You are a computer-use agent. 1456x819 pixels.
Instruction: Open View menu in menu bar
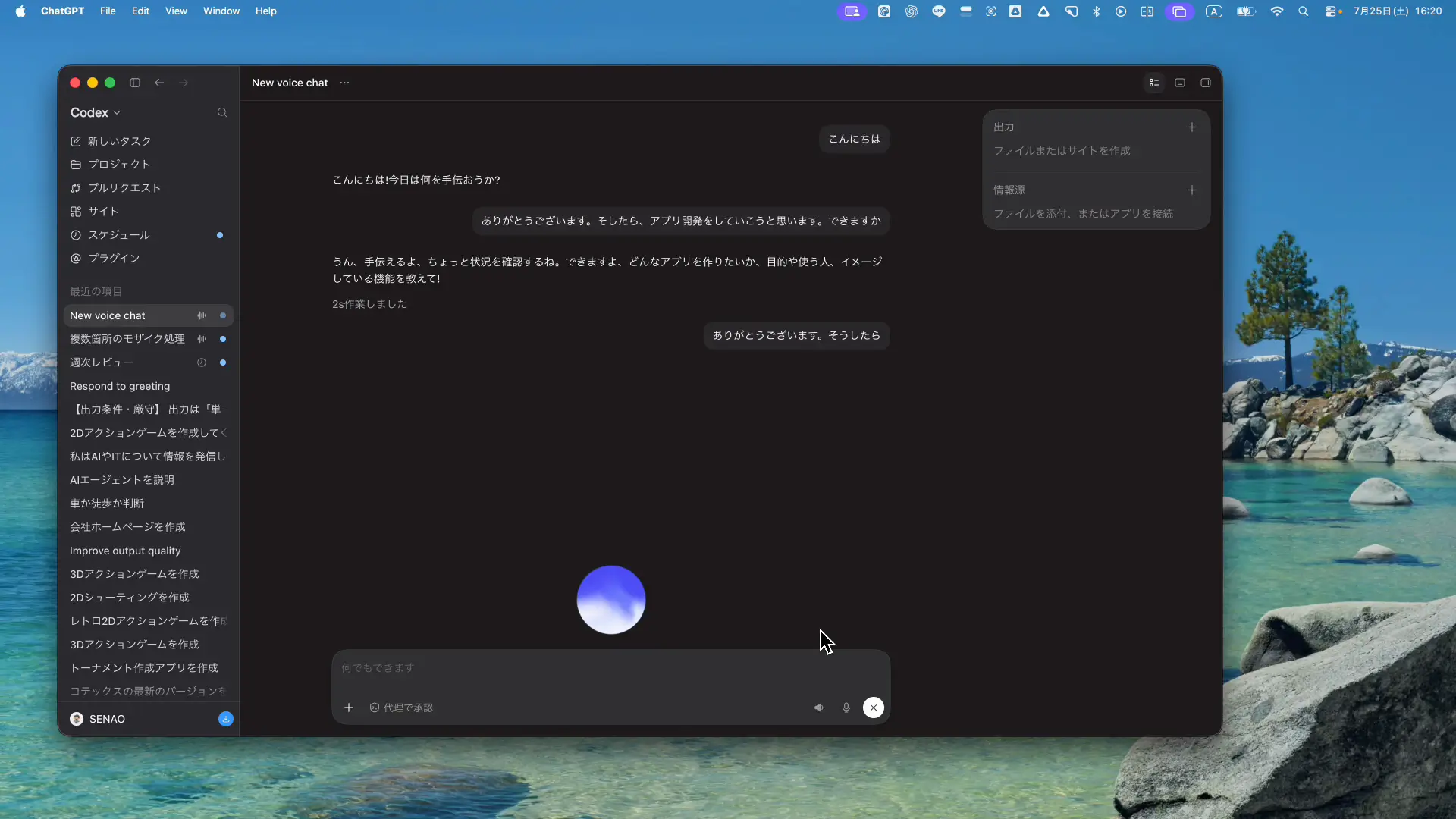click(176, 11)
